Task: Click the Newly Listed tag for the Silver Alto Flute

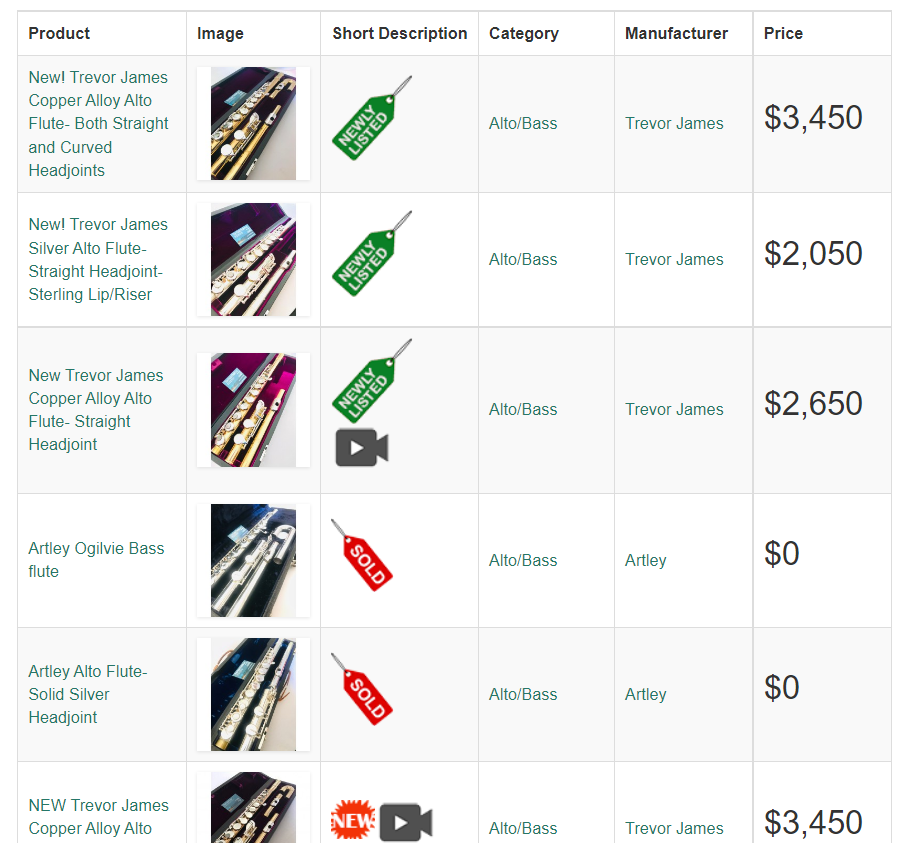Action: [x=372, y=254]
